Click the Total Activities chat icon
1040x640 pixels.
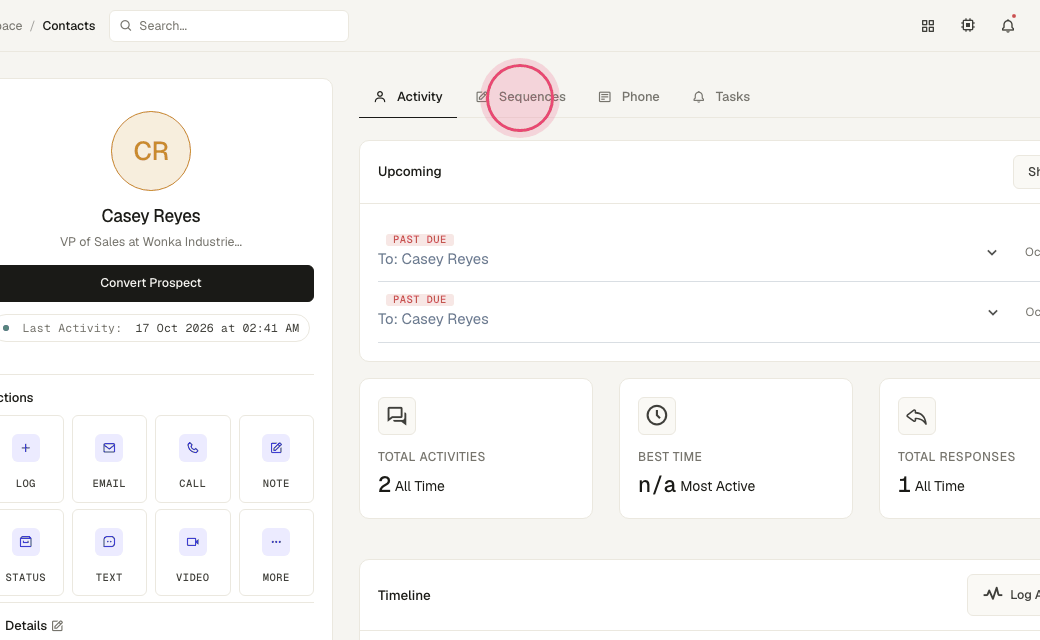(397, 416)
